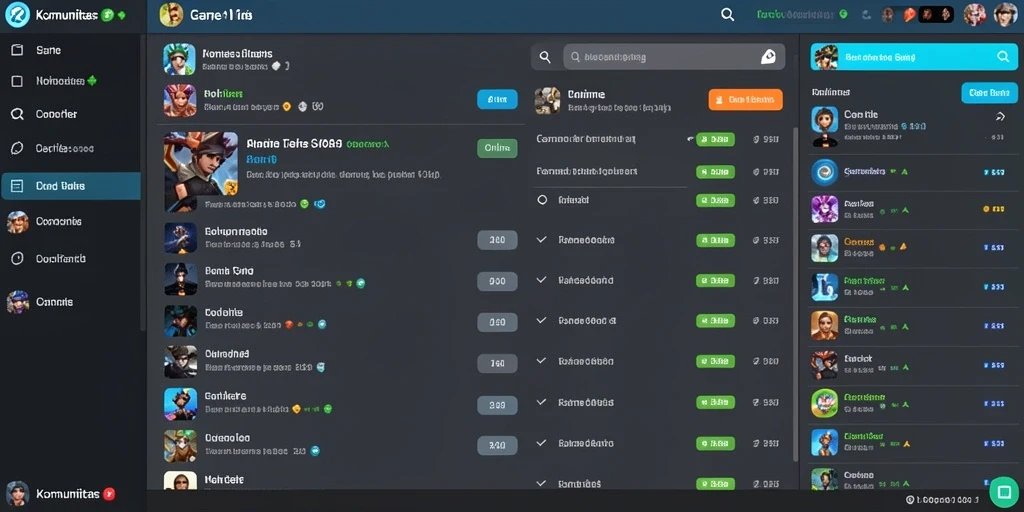The width and height of the screenshot is (1024, 512).
Task: Toggle the topmost checkmark in the middle panel list
Action: pos(541,240)
